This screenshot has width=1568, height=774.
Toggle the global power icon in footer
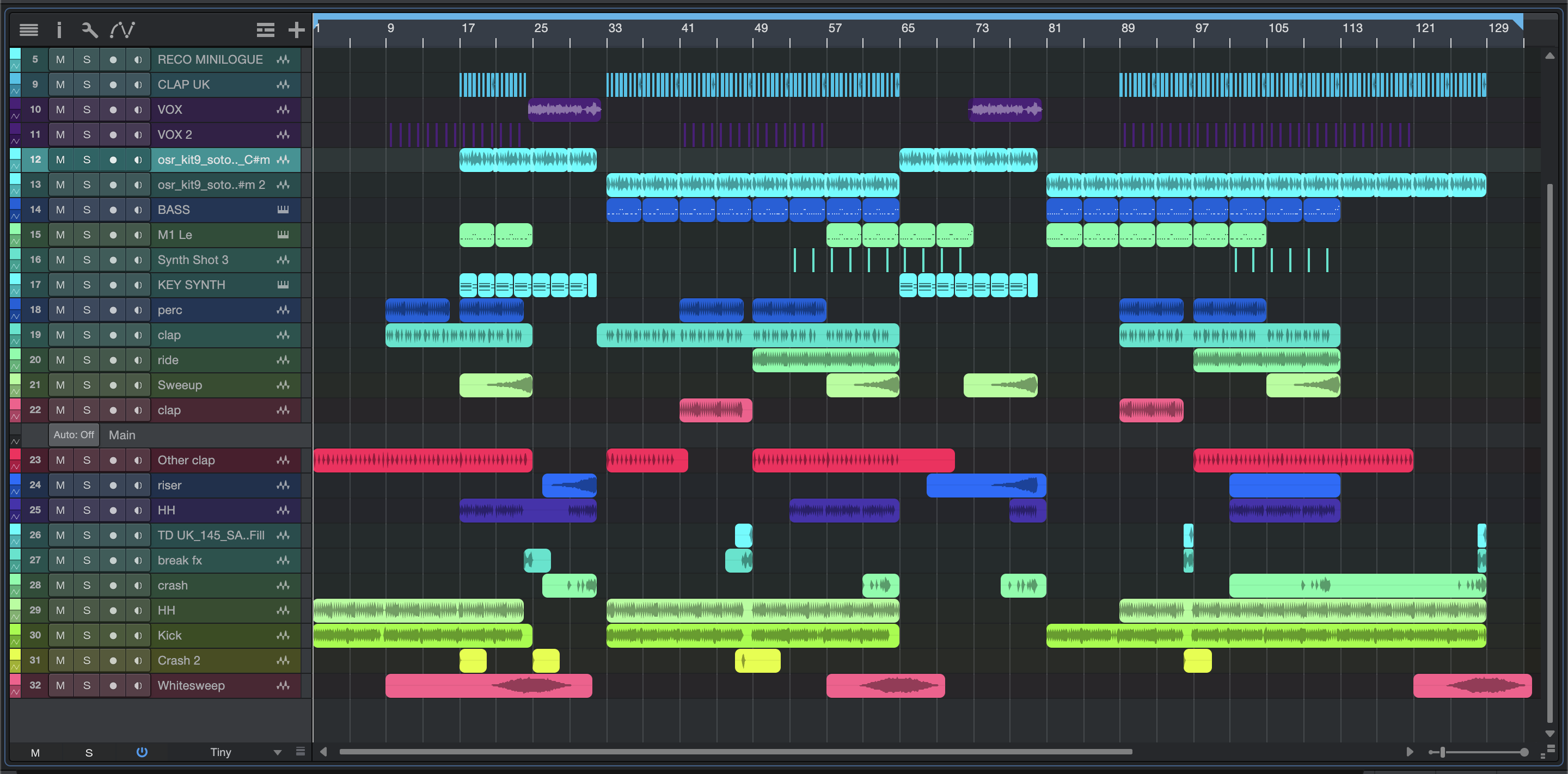142,752
